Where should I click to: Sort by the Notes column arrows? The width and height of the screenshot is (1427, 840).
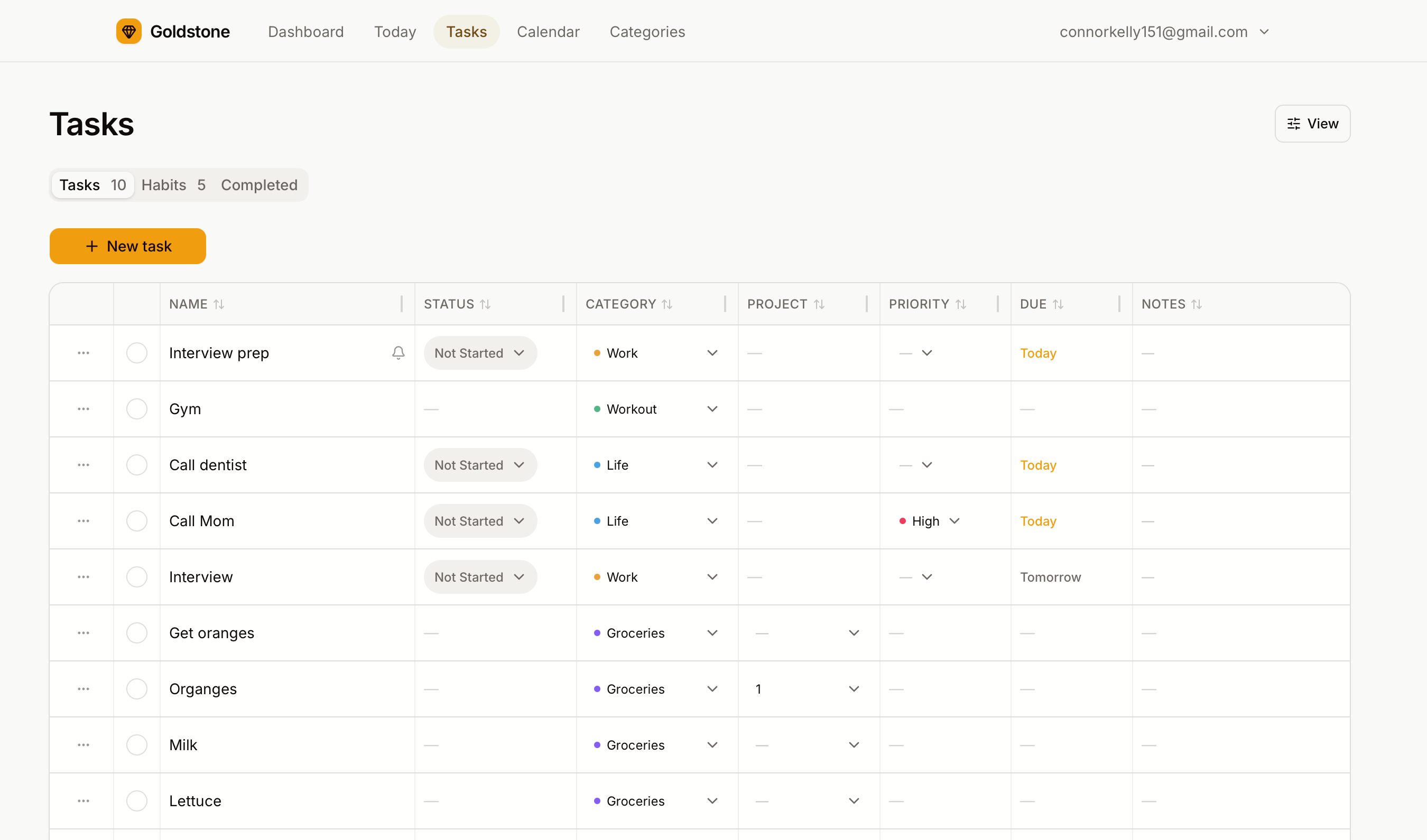(x=1196, y=304)
